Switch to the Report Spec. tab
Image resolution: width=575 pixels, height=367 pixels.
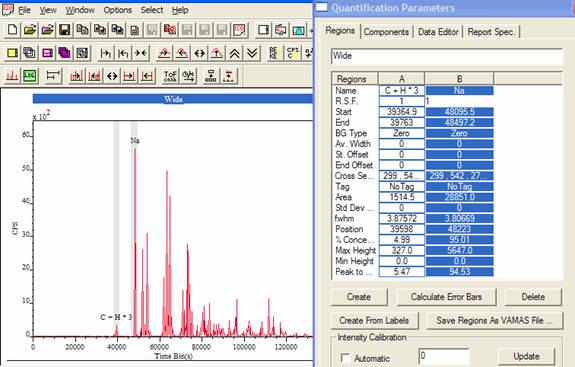pos(491,32)
